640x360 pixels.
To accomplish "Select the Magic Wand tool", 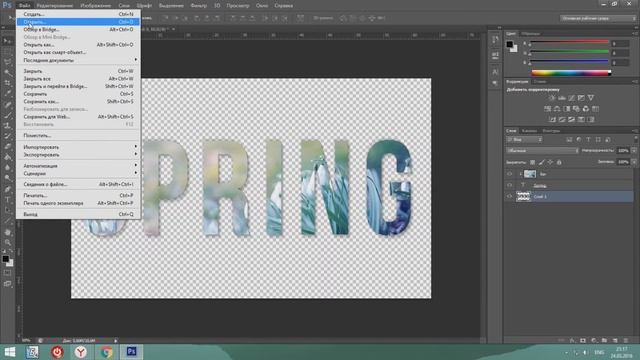I will pyautogui.click(x=7, y=73).
